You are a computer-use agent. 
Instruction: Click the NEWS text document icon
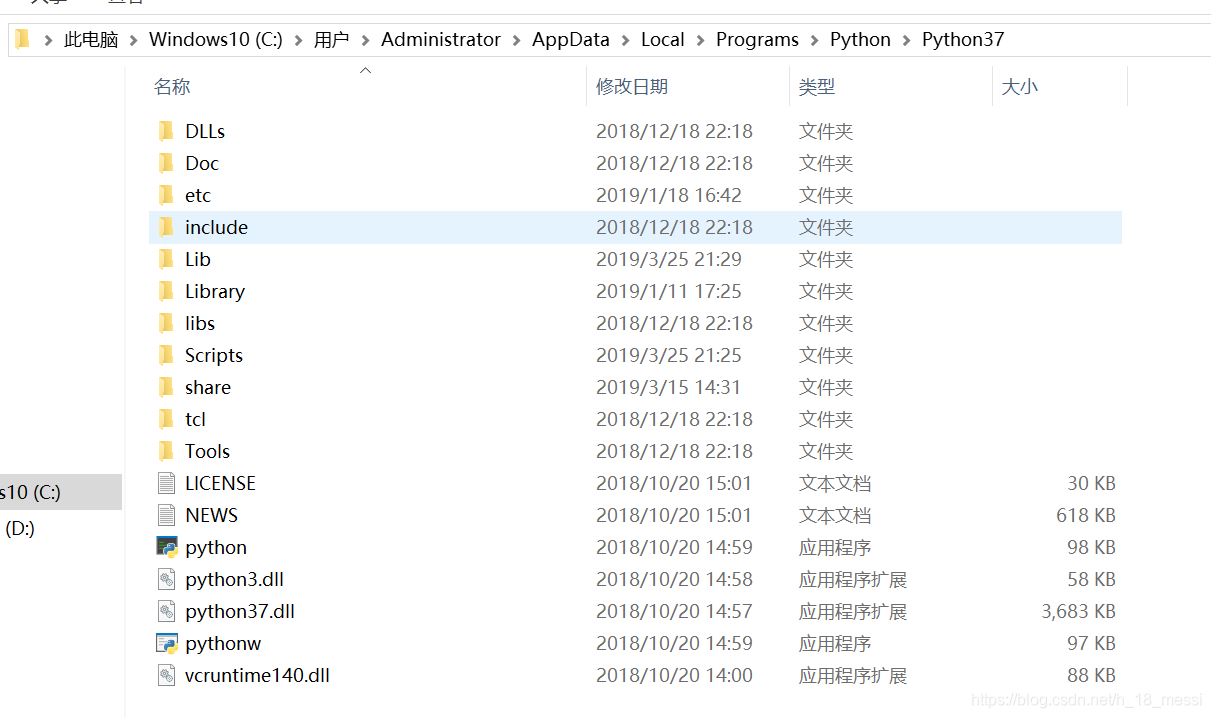click(x=166, y=515)
